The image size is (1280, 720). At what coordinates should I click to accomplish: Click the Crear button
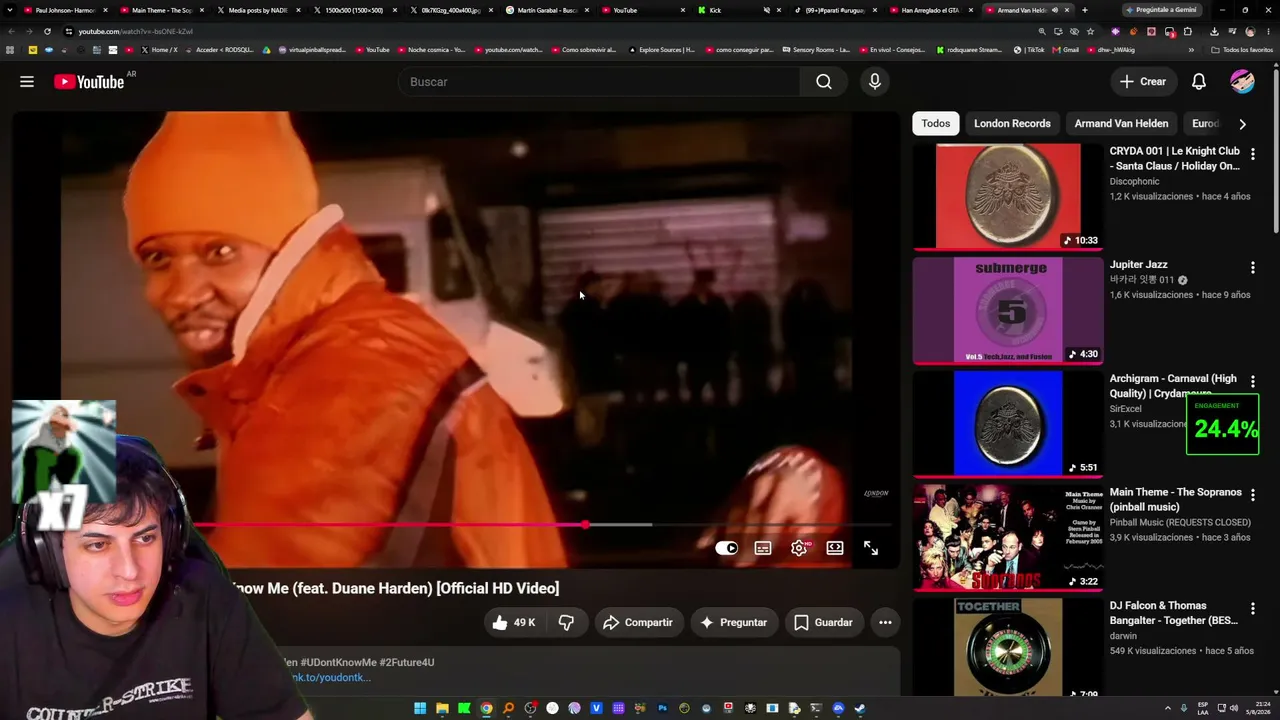click(x=1143, y=82)
